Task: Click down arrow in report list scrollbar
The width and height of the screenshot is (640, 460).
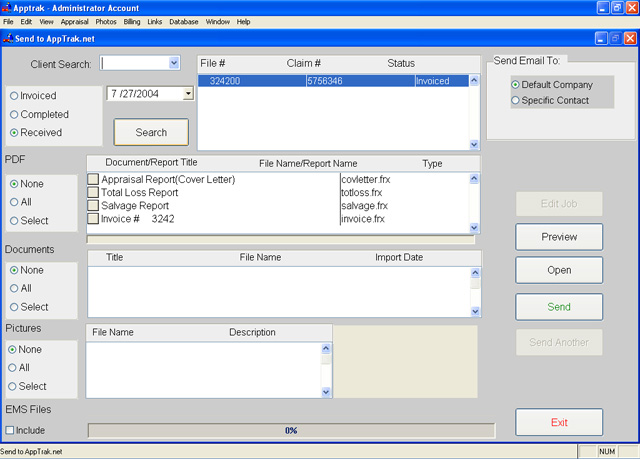Action: [x=474, y=227]
